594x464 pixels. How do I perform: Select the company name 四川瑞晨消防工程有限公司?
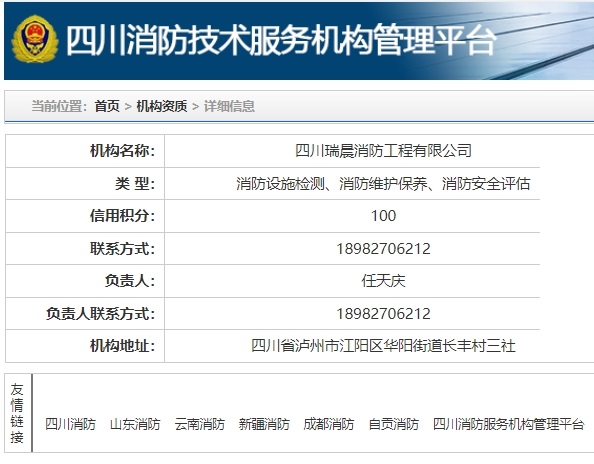pos(383,151)
